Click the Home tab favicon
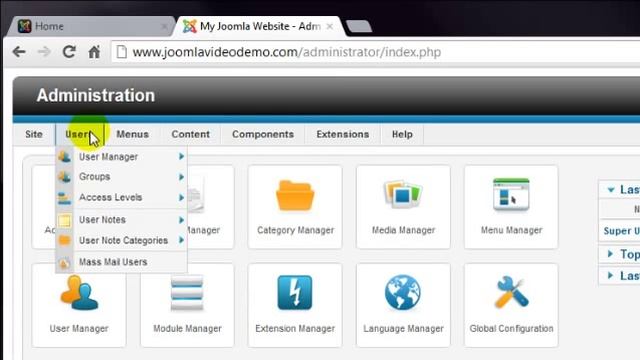Viewport: 640px width, 360px height. point(24,26)
